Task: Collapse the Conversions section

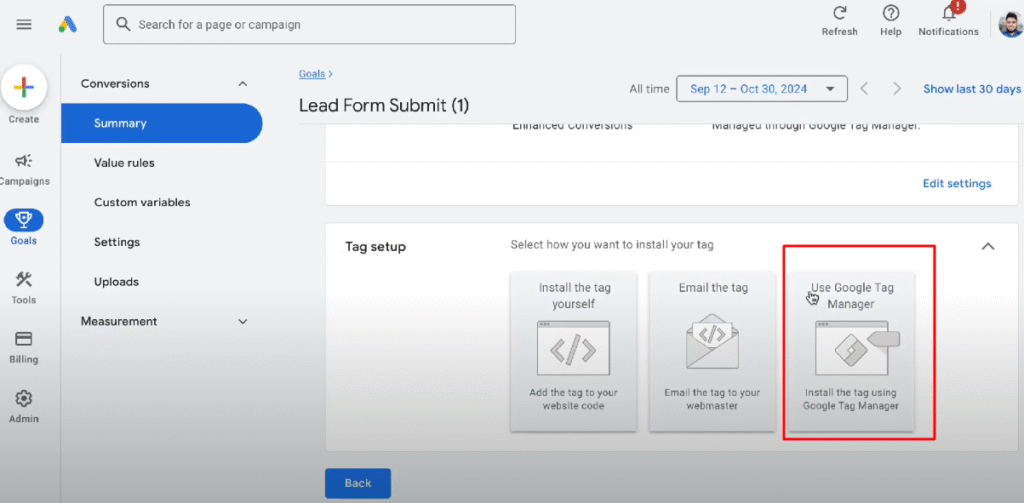Action: (x=242, y=84)
